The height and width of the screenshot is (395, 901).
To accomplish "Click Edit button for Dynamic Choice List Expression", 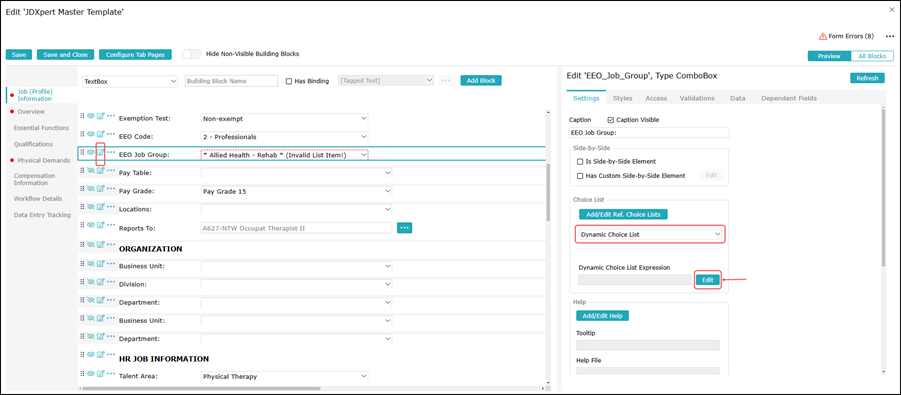I will click(707, 279).
